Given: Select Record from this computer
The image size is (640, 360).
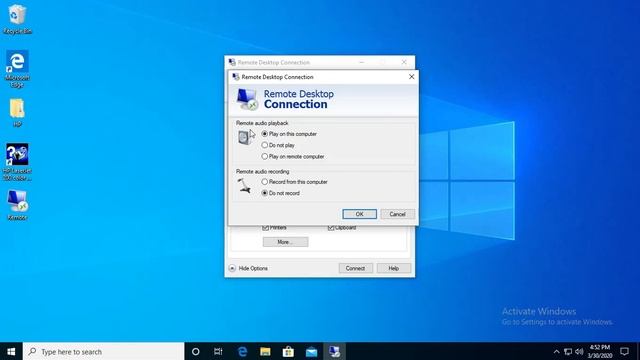Looking at the screenshot, I should coord(294,182).
